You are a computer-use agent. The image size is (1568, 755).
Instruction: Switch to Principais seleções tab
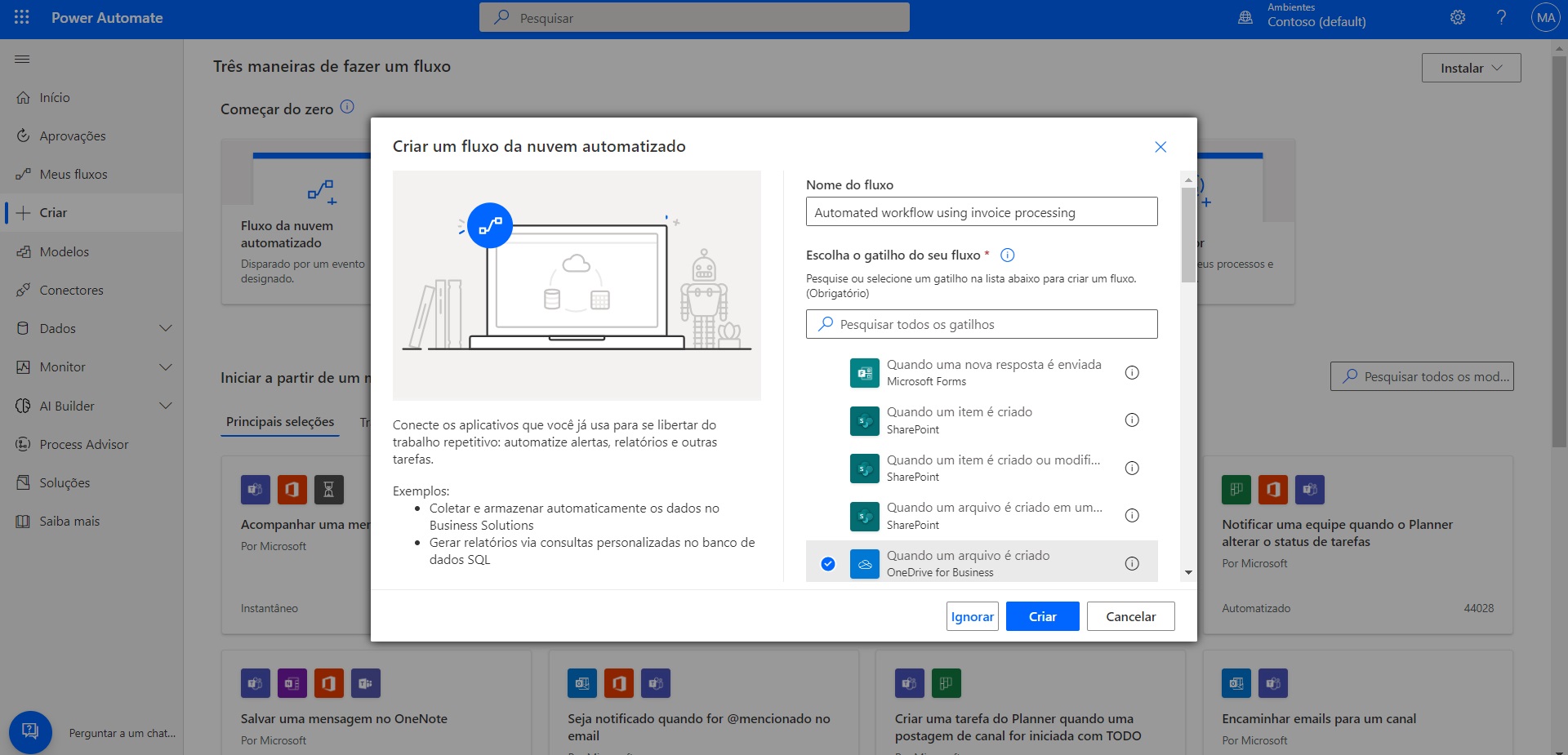[280, 422]
